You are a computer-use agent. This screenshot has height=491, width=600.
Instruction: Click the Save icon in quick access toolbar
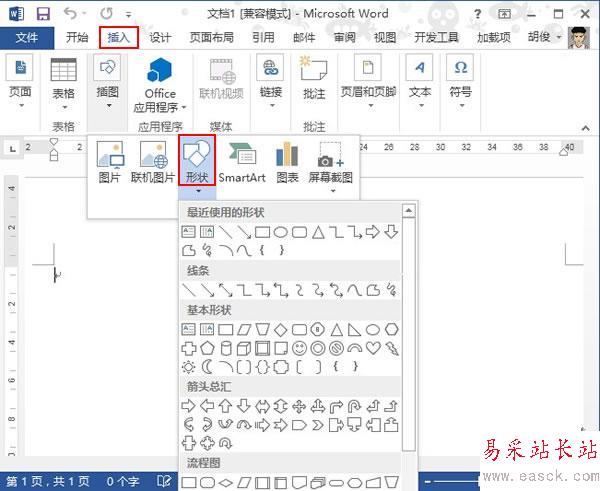(x=43, y=15)
